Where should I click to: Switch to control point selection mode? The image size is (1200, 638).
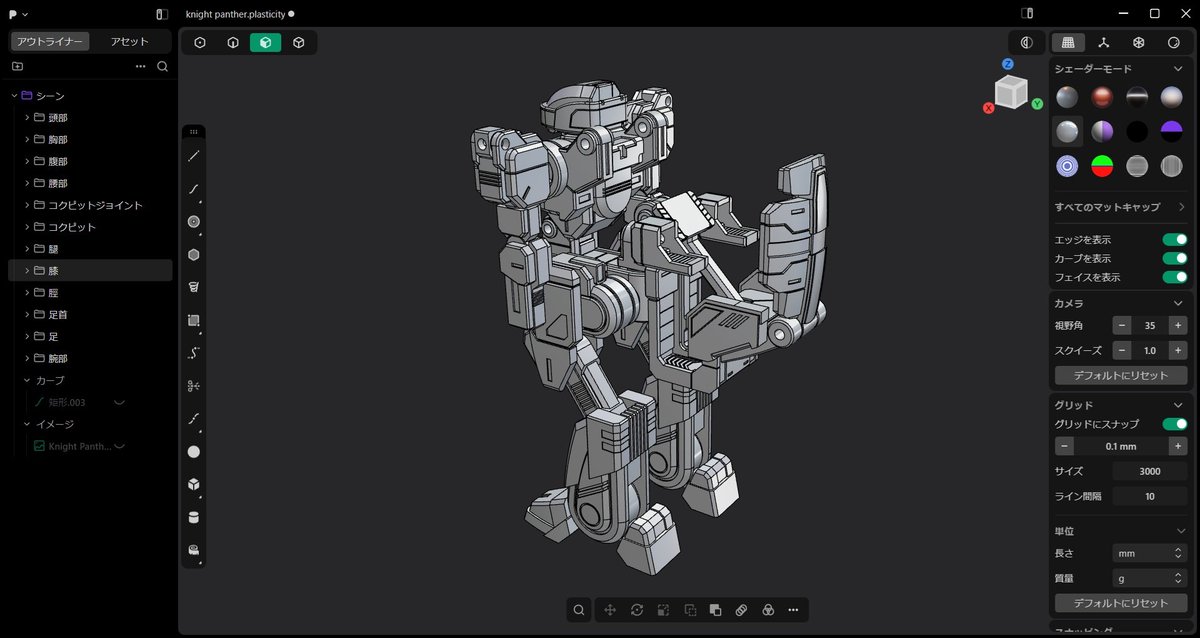pyautogui.click(x=200, y=43)
